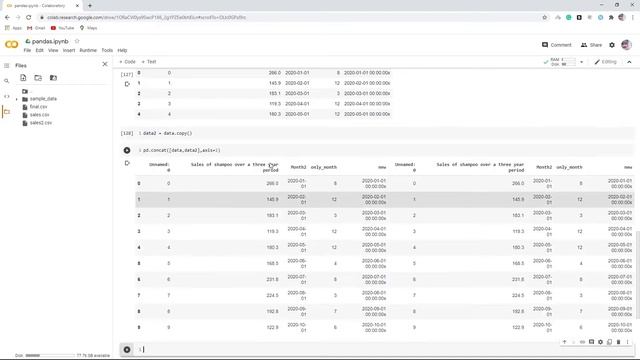Open the code snippets sidebar icon

(x=7, y=96)
